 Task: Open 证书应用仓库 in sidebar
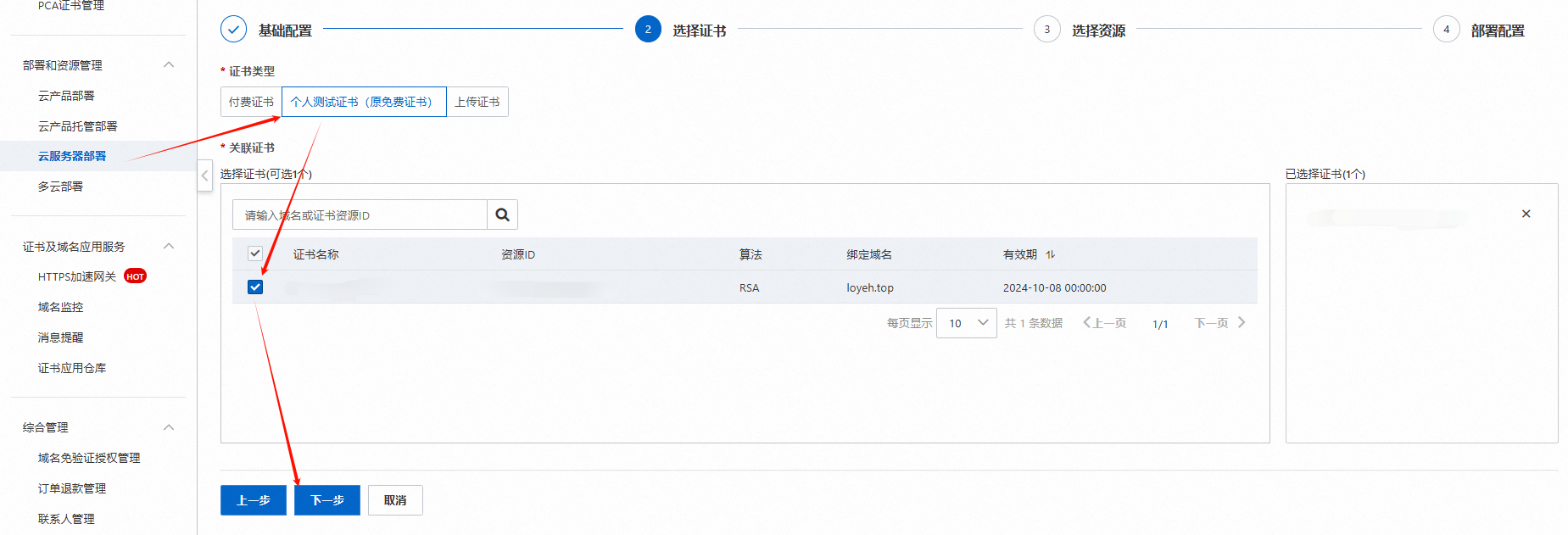[72, 368]
